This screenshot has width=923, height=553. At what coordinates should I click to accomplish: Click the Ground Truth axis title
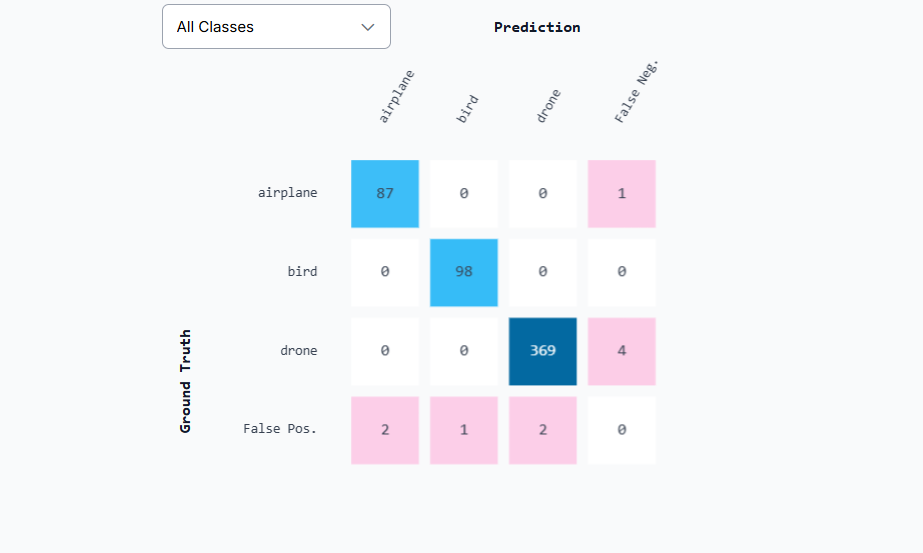point(186,381)
